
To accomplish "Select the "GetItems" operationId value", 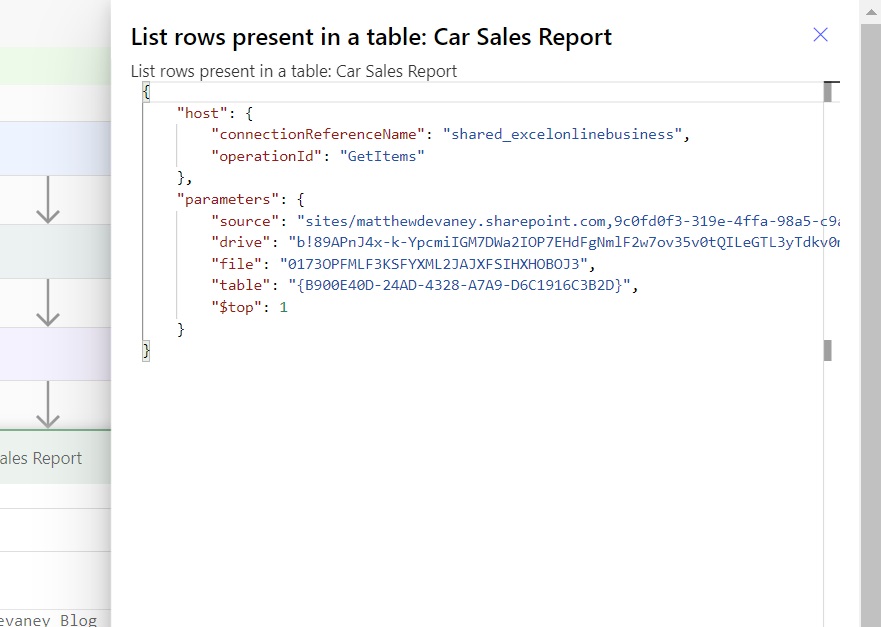I will point(382,156).
